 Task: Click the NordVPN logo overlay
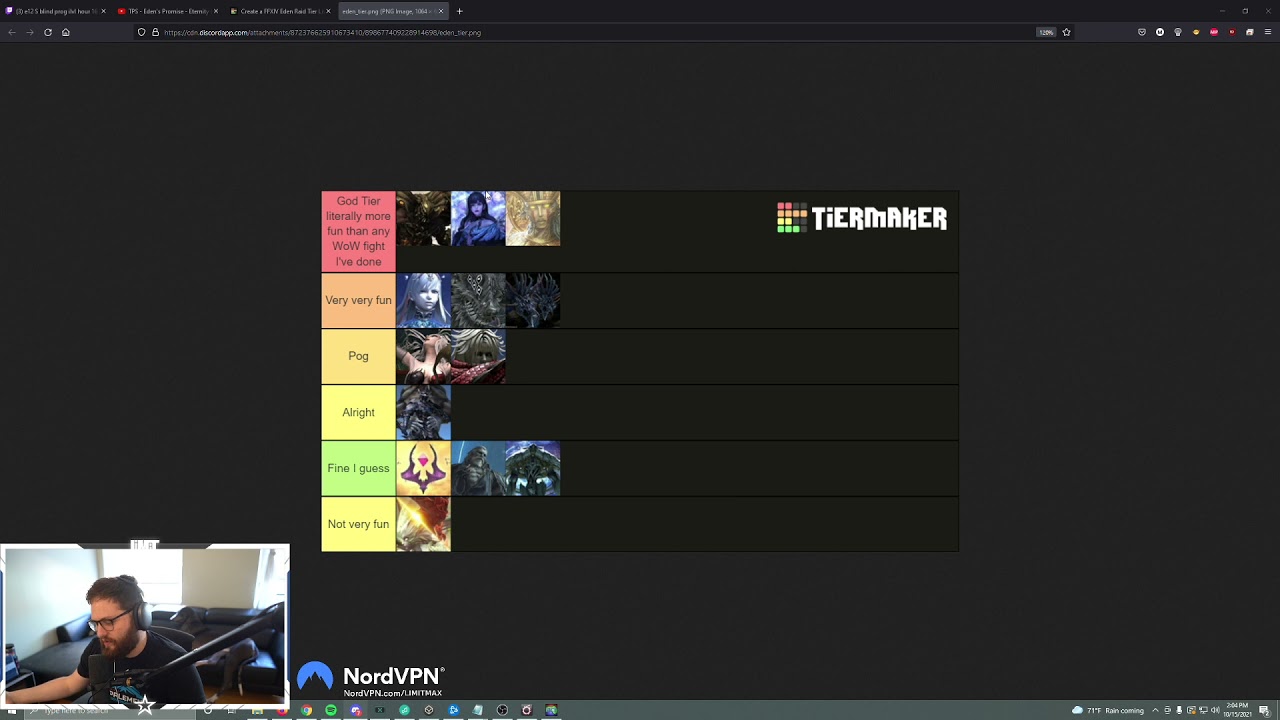pyautogui.click(x=371, y=680)
